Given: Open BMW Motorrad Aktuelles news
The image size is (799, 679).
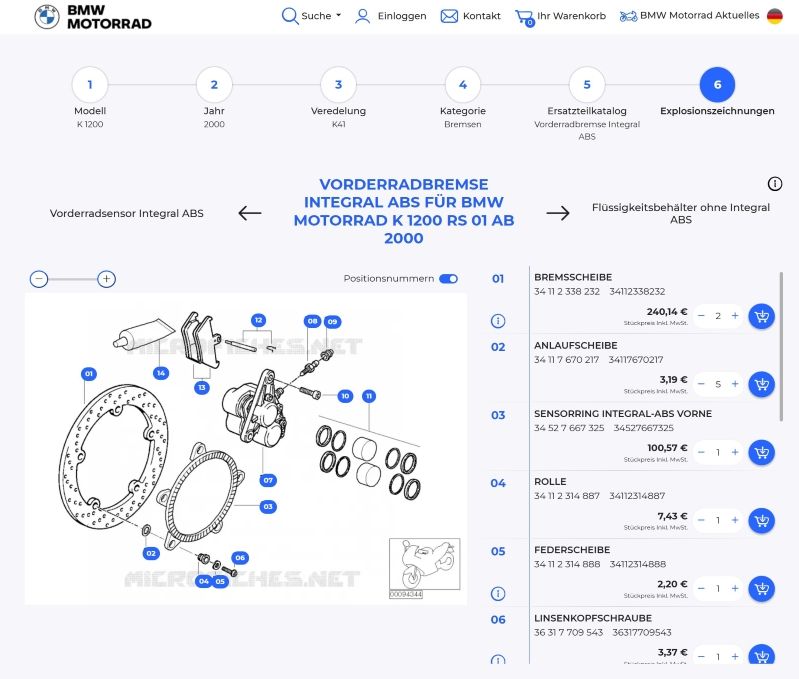Looking at the screenshot, I should tap(689, 16).
